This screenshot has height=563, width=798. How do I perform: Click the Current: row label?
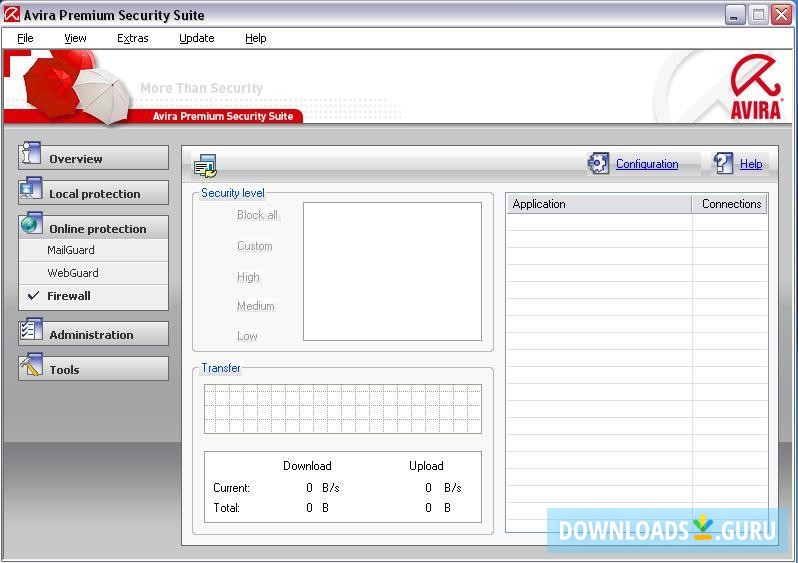232,488
